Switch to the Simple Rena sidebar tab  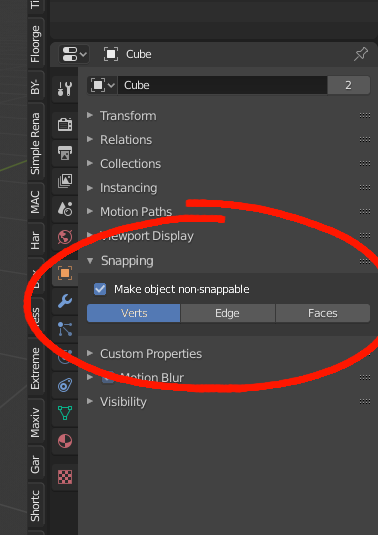point(35,143)
